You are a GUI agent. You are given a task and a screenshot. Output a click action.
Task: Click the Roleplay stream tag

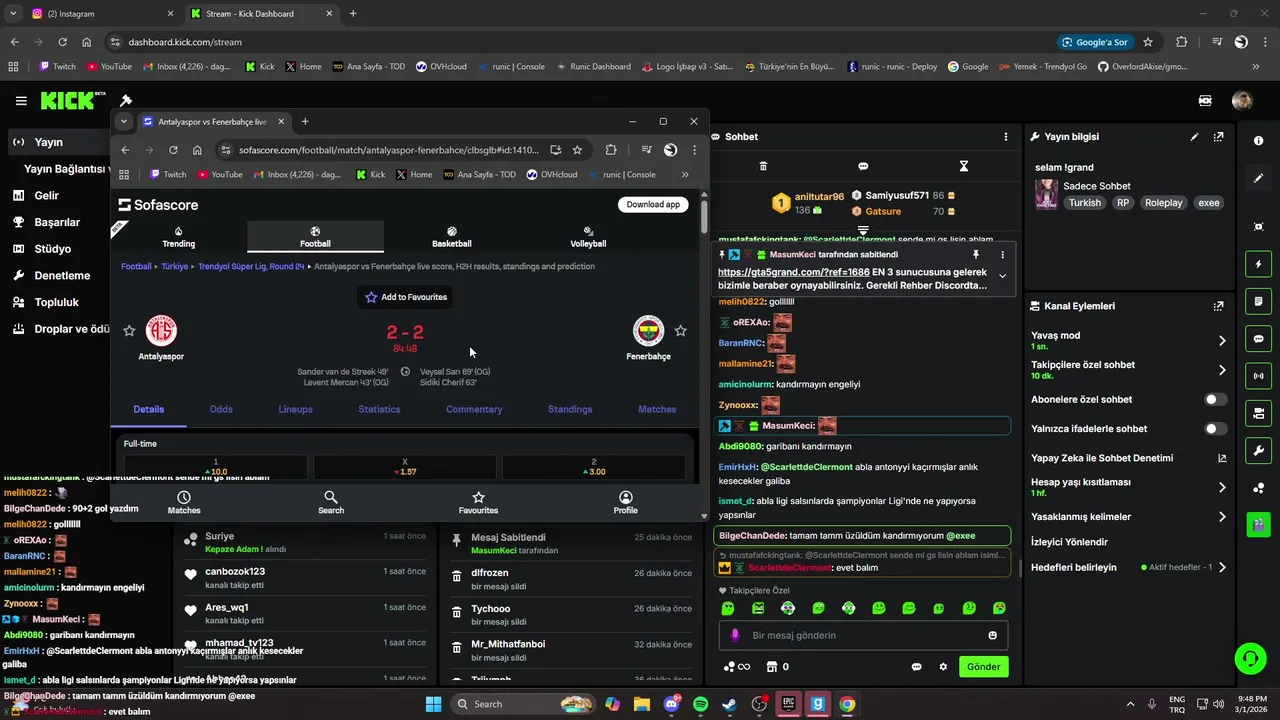[x=1163, y=203]
